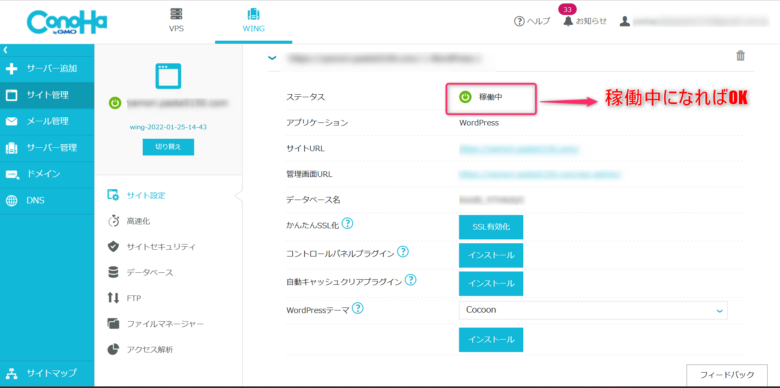Click the wing-2022-01-25-14-43 server name
The width and height of the screenshot is (780, 388).
coord(168,127)
